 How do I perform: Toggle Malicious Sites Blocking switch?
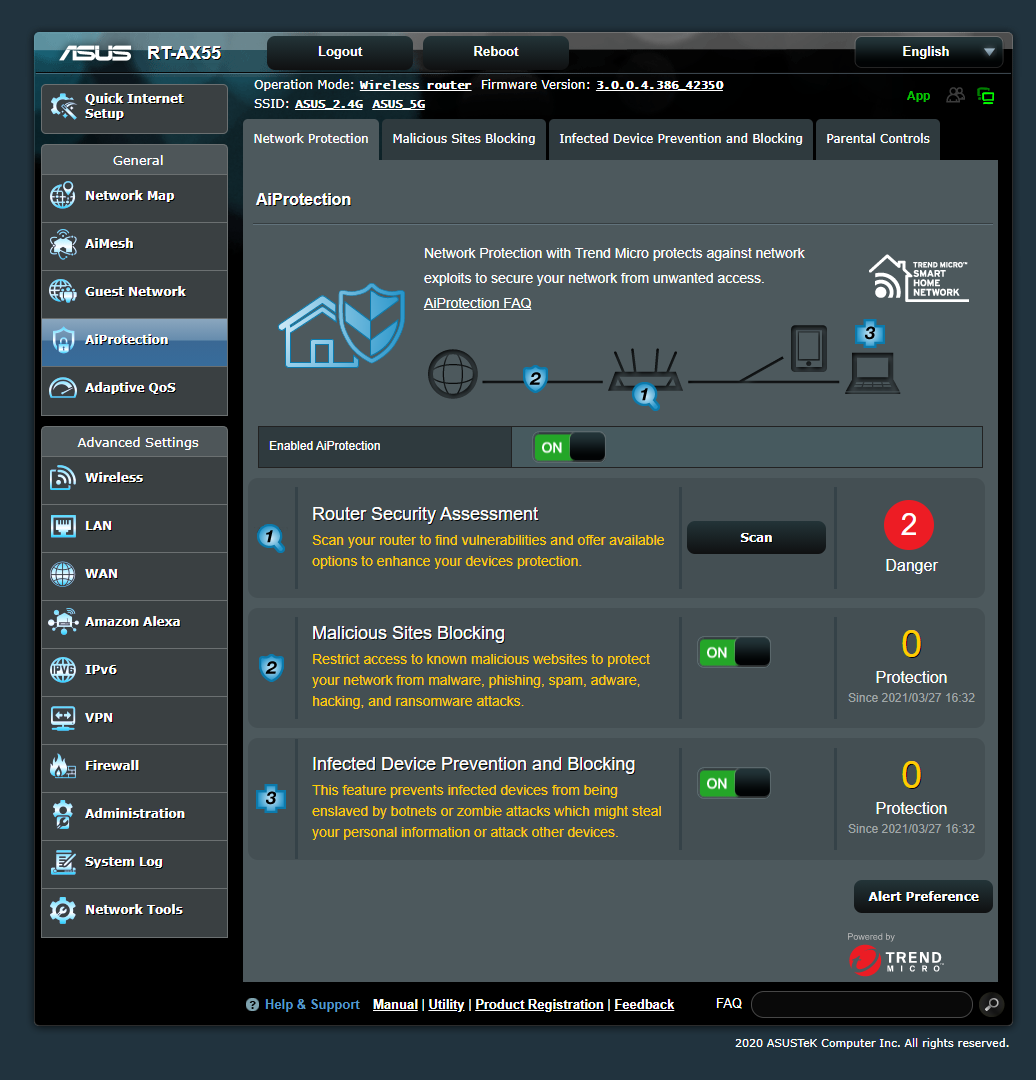(x=734, y=652)
